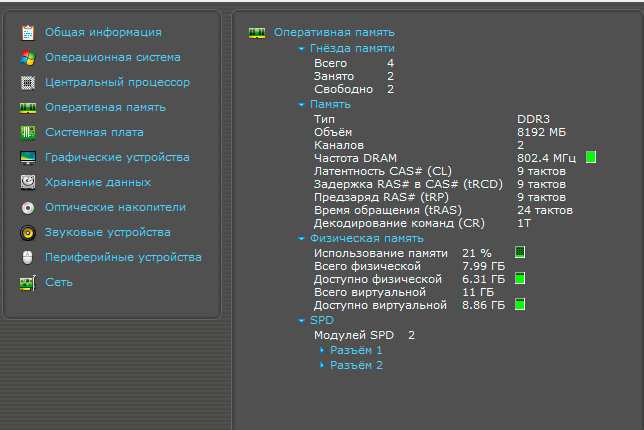Click the mouse icon for Периферийные устройства
Image resolution: width=644 pixels, height=430 pixels.
pos(28,258)
